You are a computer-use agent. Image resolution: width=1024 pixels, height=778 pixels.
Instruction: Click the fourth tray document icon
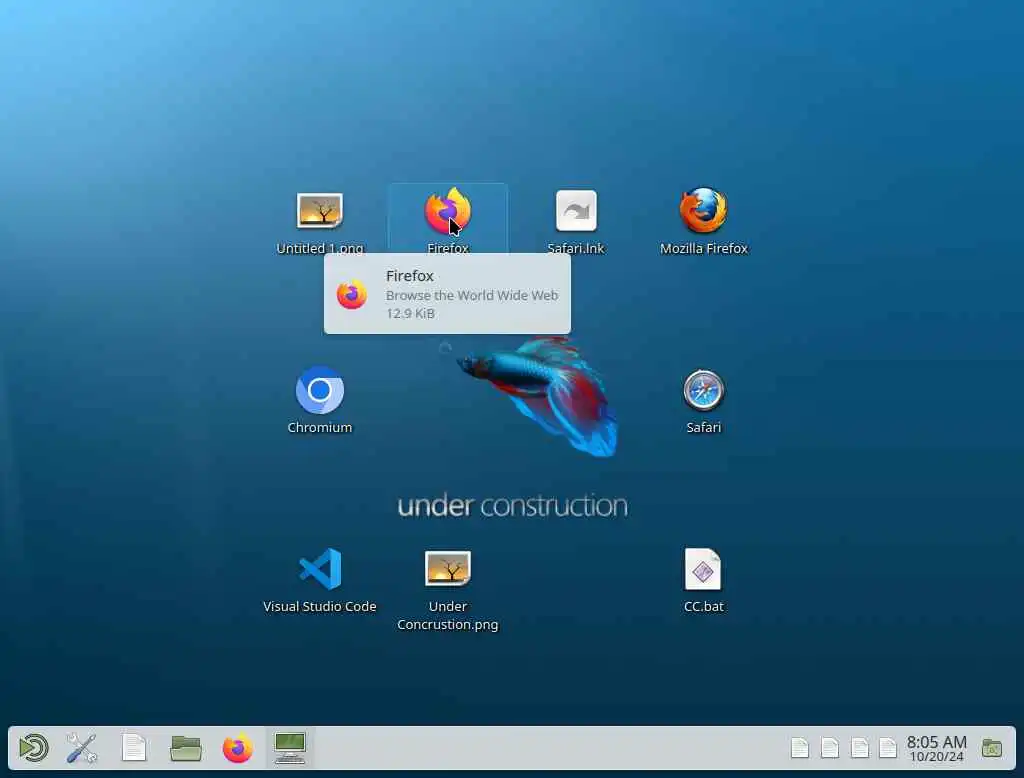pyautogui.click(x=888, y=748)
